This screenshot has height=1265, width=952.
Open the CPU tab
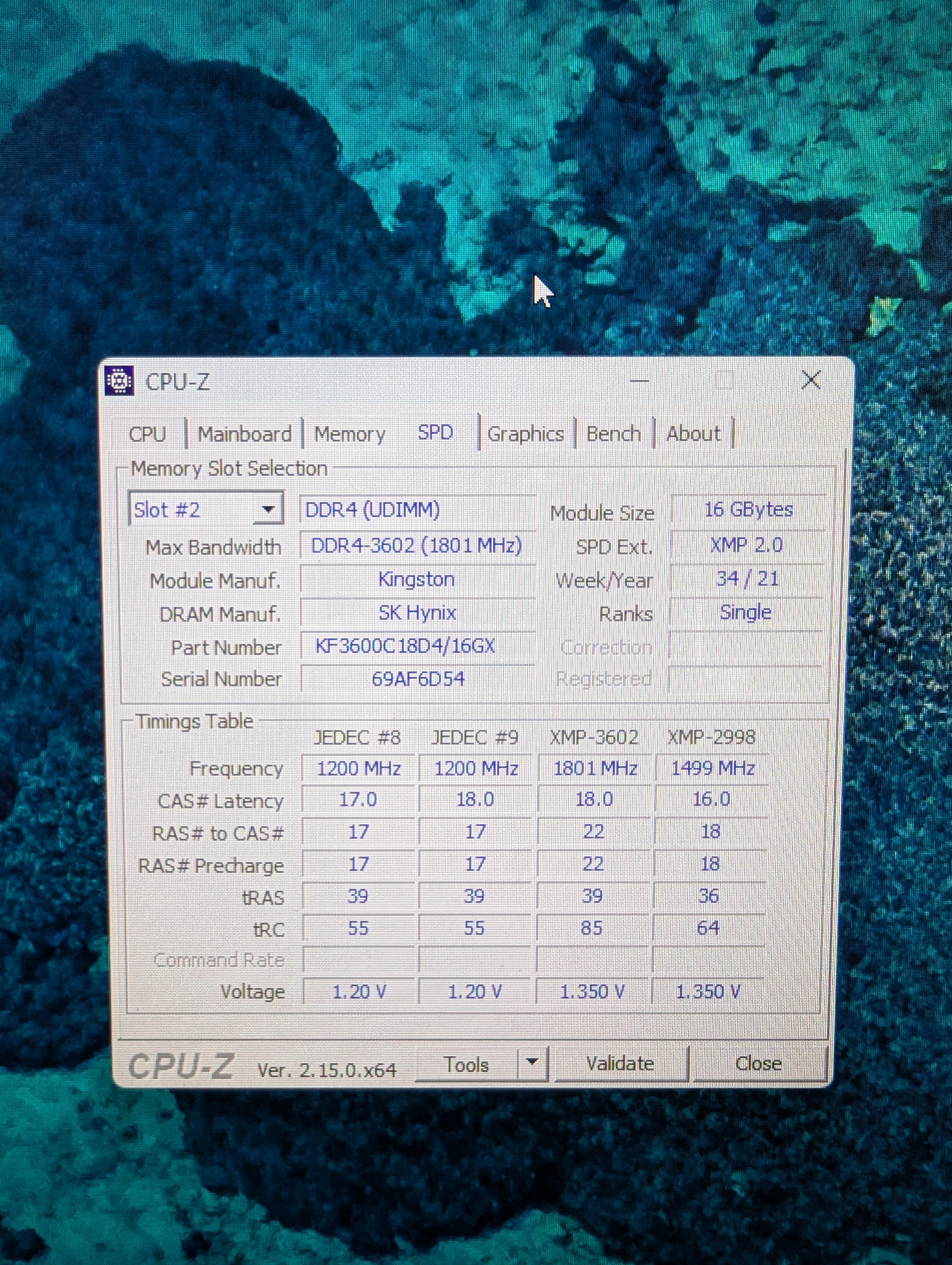pos(148,434)
